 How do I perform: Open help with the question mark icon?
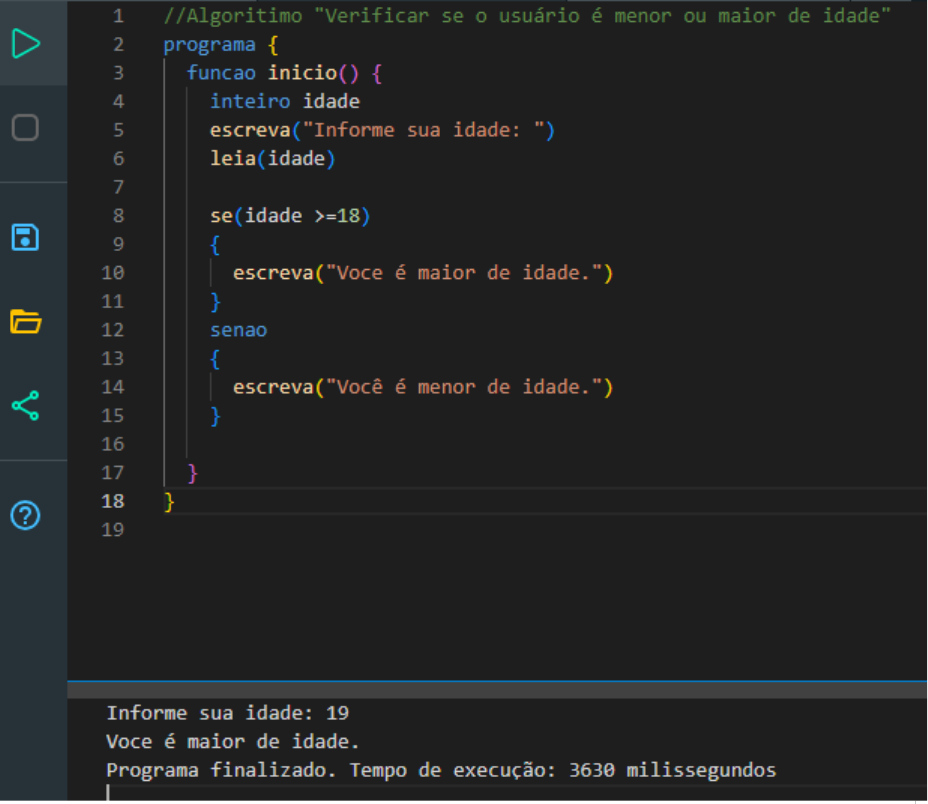coord(25,516)
